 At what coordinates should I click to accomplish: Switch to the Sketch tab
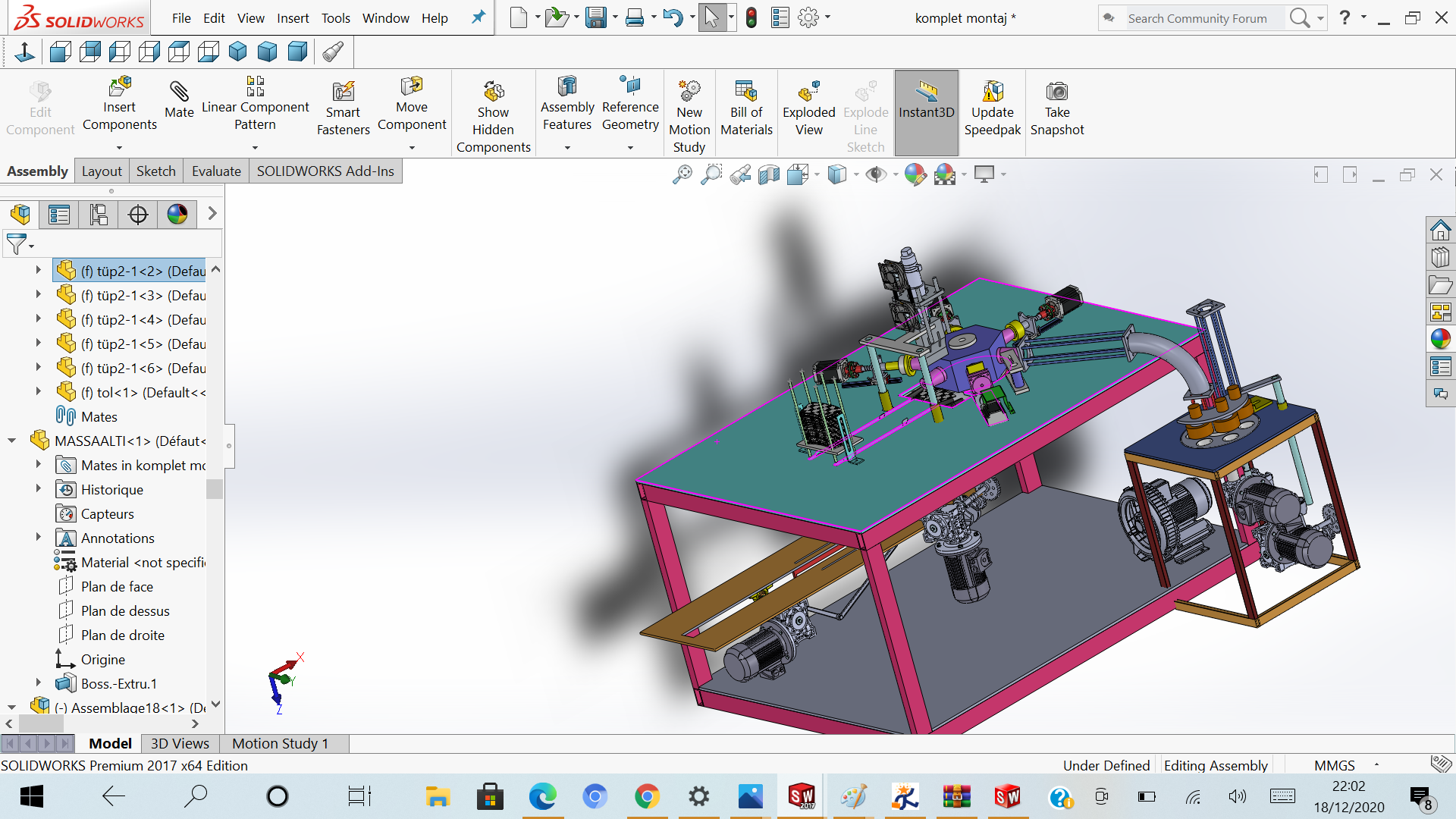pyautogui.click(x=155, y=171)
